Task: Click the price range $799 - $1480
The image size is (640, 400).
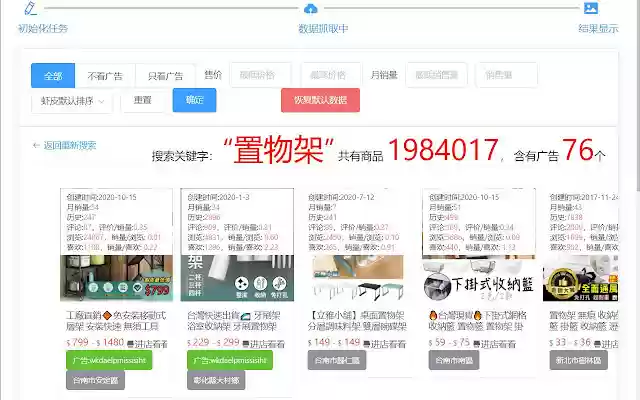Action: click(95, 342)
